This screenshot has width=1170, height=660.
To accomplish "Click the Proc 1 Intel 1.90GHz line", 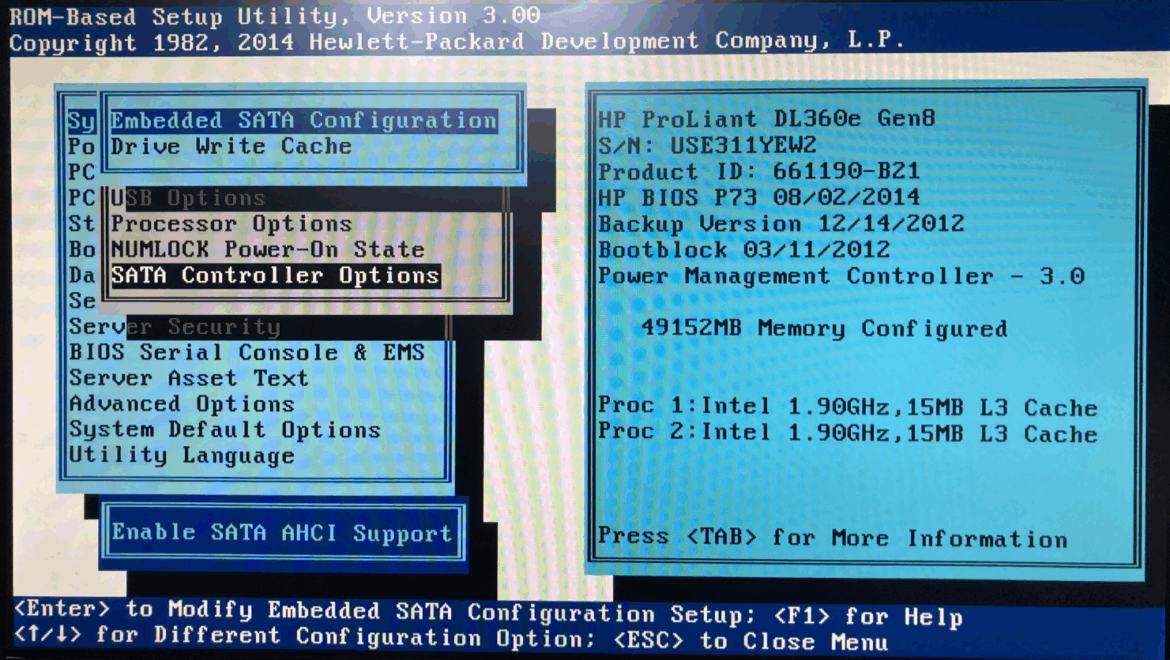I will coord(847,408).
